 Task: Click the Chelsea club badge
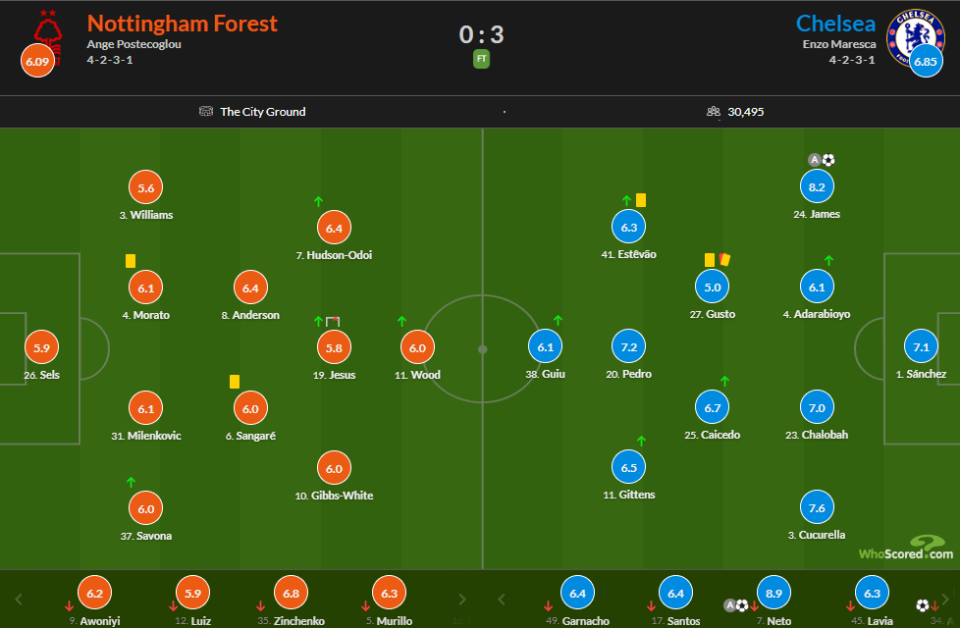[x=914, y=35]
